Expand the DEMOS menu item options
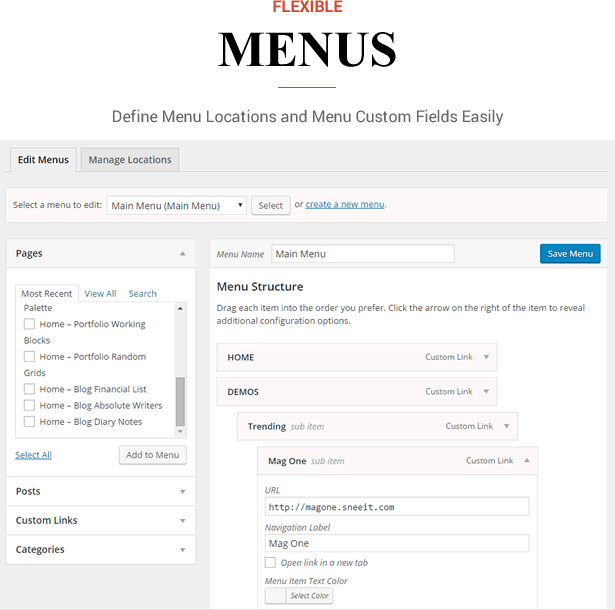The image size is (615, 610). [x=486, y=391]
